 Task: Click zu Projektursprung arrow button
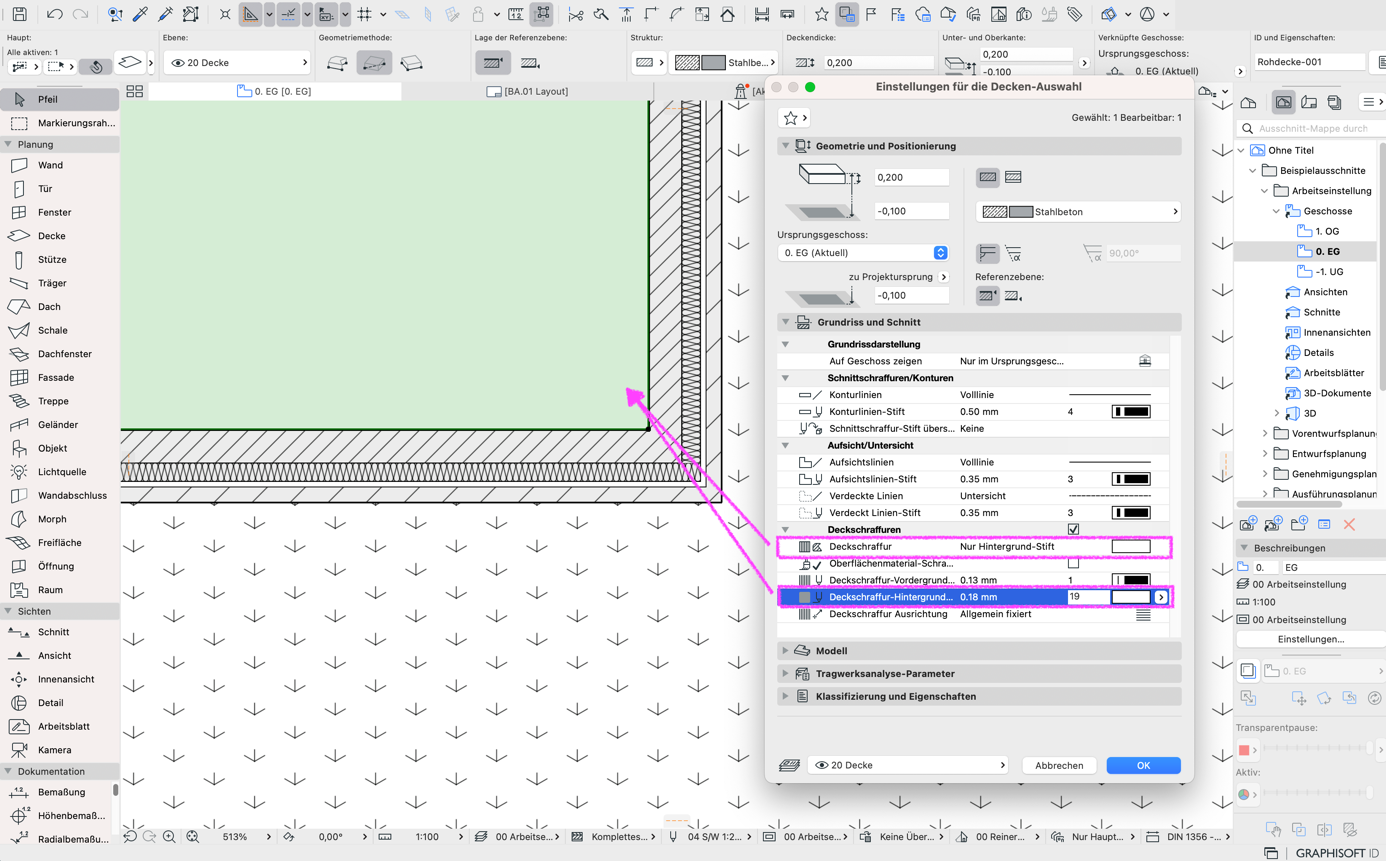(x=943, y=277)
